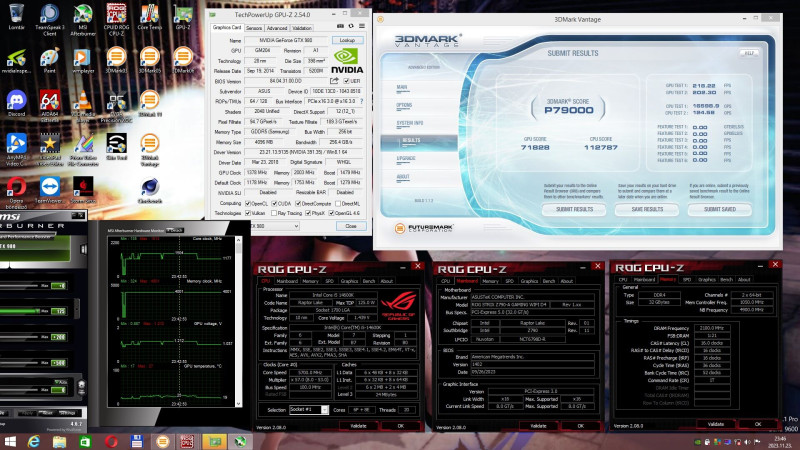Open Options section in 3DMark Vantage
The width and height of the screenshot is (800, 450).
pos(404,105)
